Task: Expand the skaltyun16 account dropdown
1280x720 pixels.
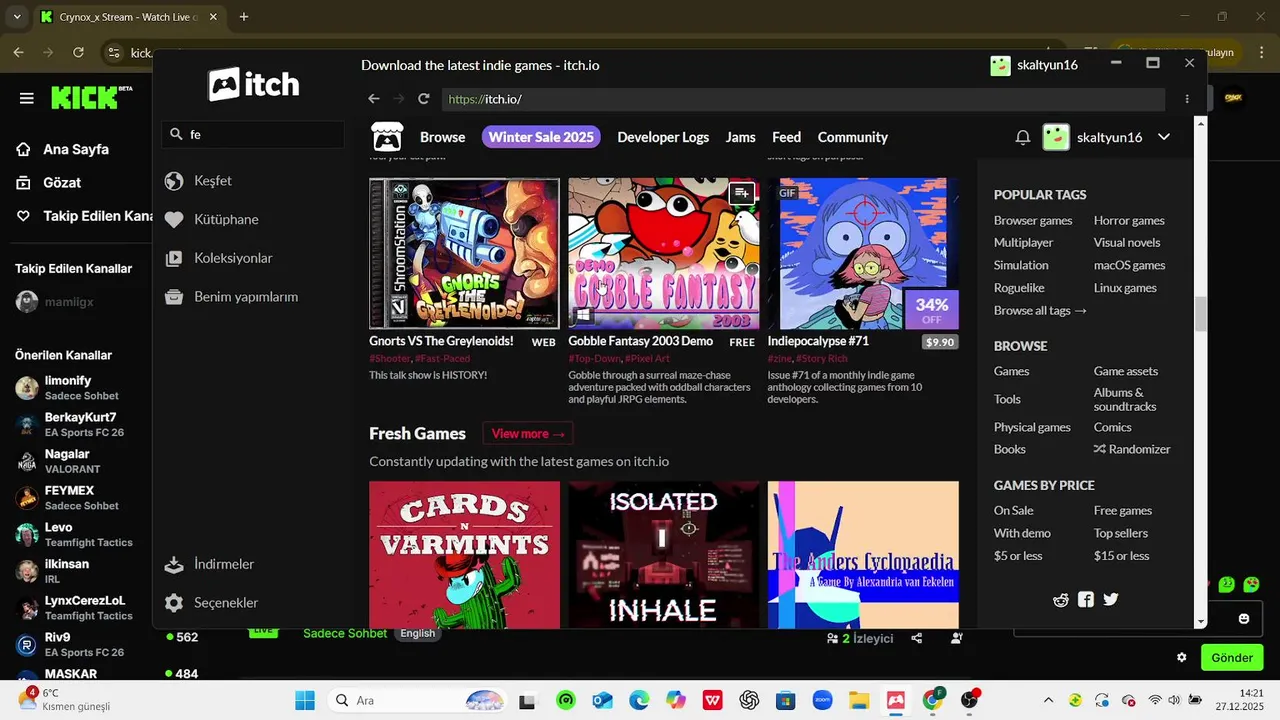Action: point(1164,137)
